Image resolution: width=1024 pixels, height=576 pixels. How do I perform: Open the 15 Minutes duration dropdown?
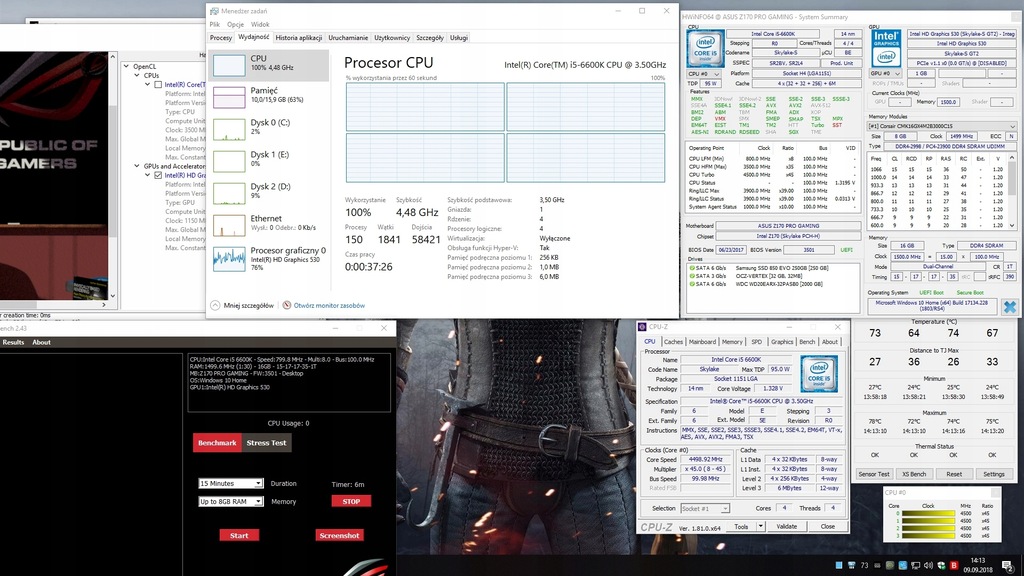[x=231, y=483]
